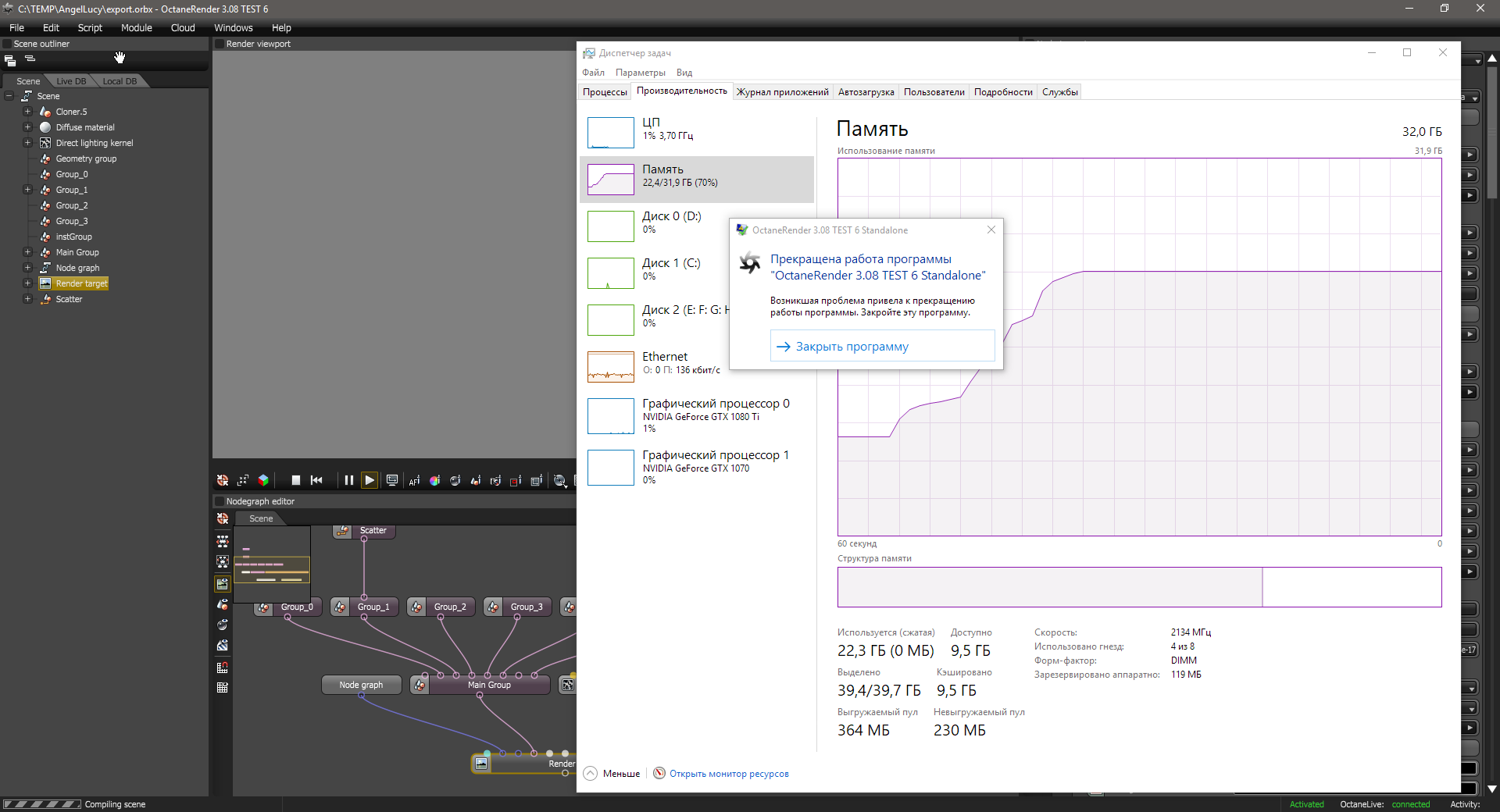
Task: Toggle the pause render button
Action: pos(348,480)
